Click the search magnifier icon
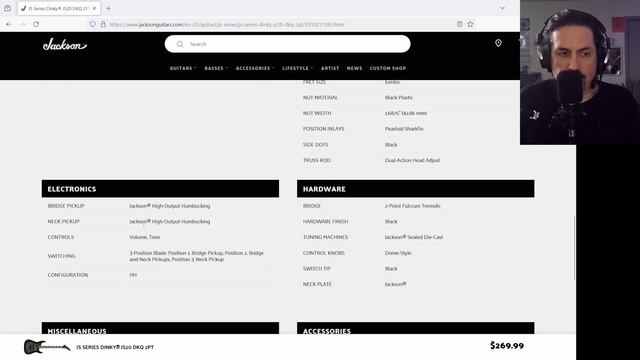640x360 pixels. pyautogui.click(x=180, y=44)
